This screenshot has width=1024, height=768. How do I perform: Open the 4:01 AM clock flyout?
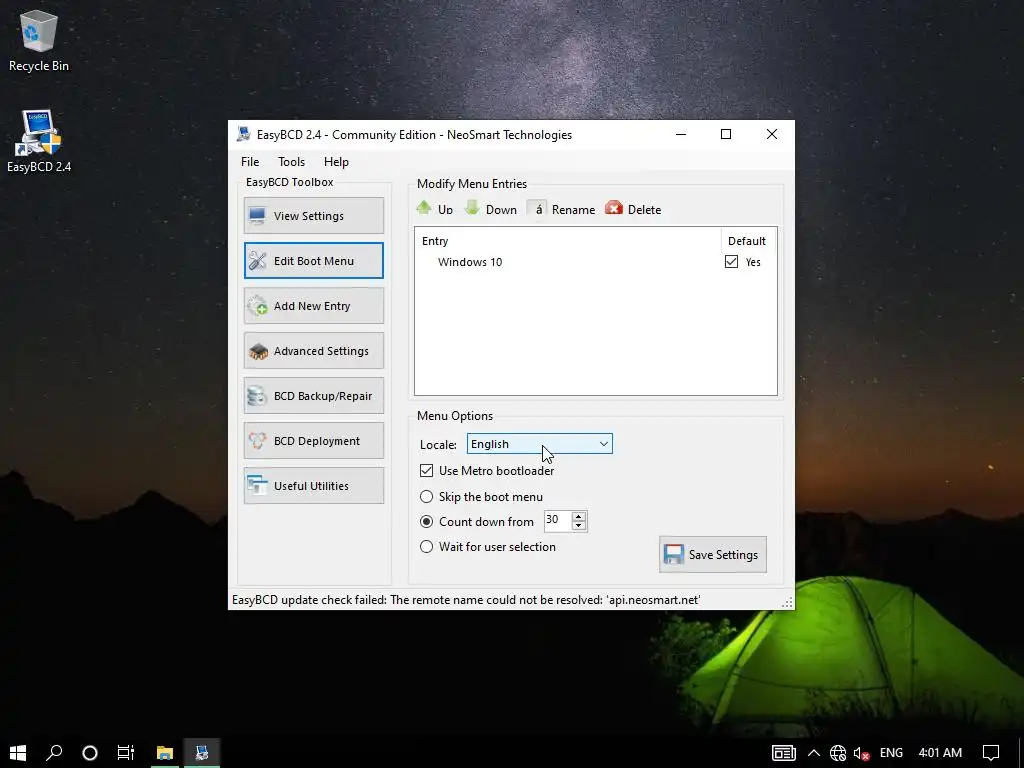(940, 753)
